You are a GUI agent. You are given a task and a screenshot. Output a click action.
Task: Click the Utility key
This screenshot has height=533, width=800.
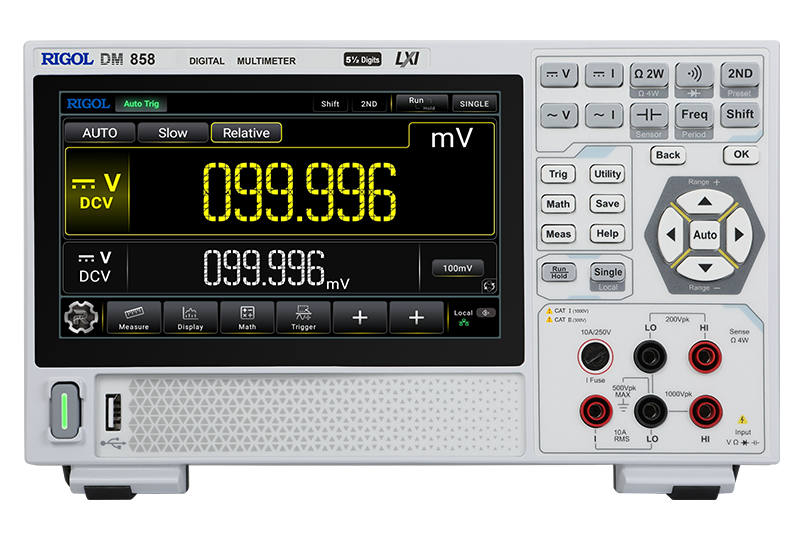point(607,174)
